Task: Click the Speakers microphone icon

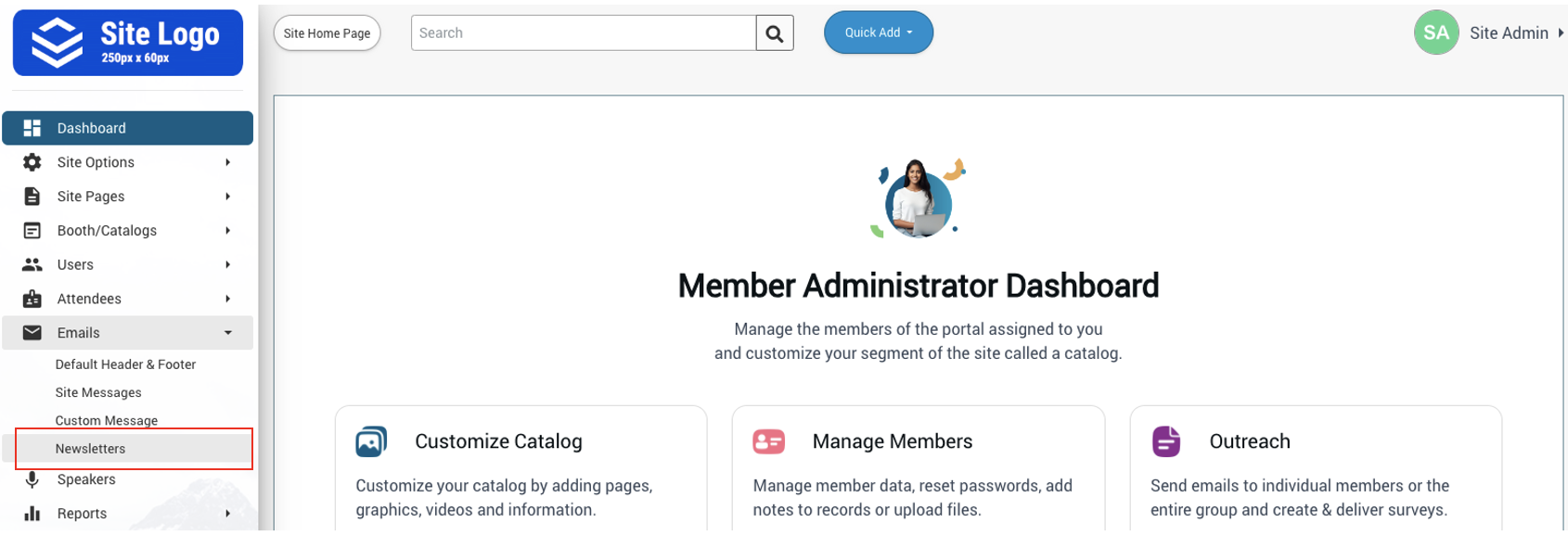Action: pos(32,479)
